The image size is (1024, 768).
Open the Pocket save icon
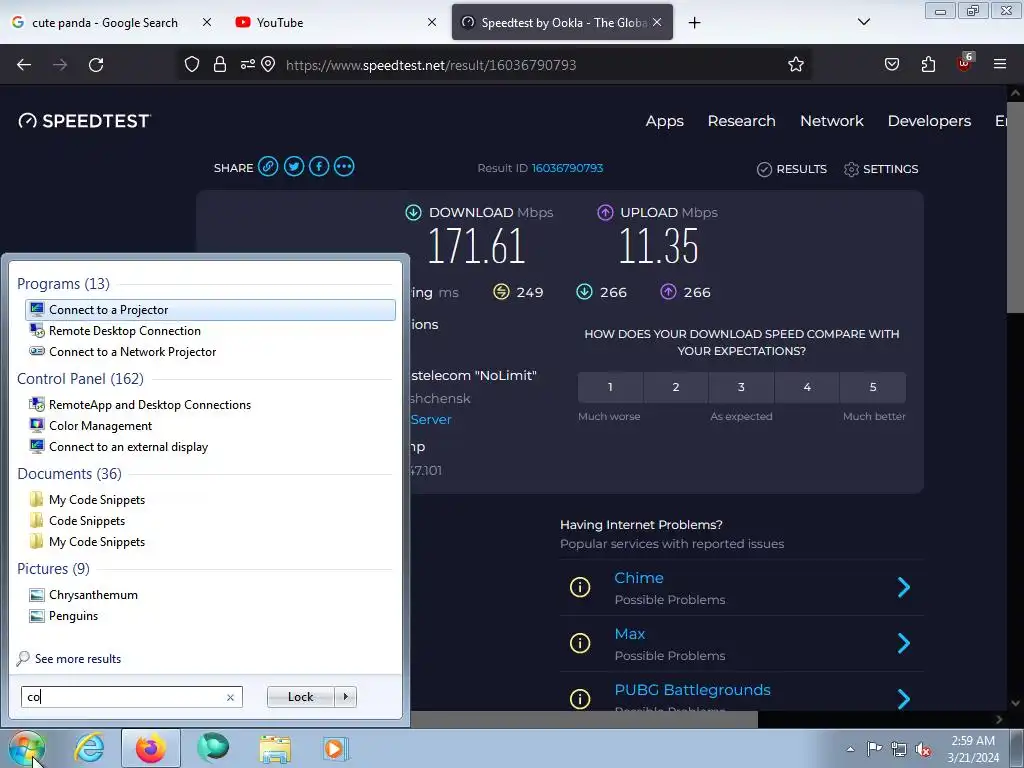point(892,65)
